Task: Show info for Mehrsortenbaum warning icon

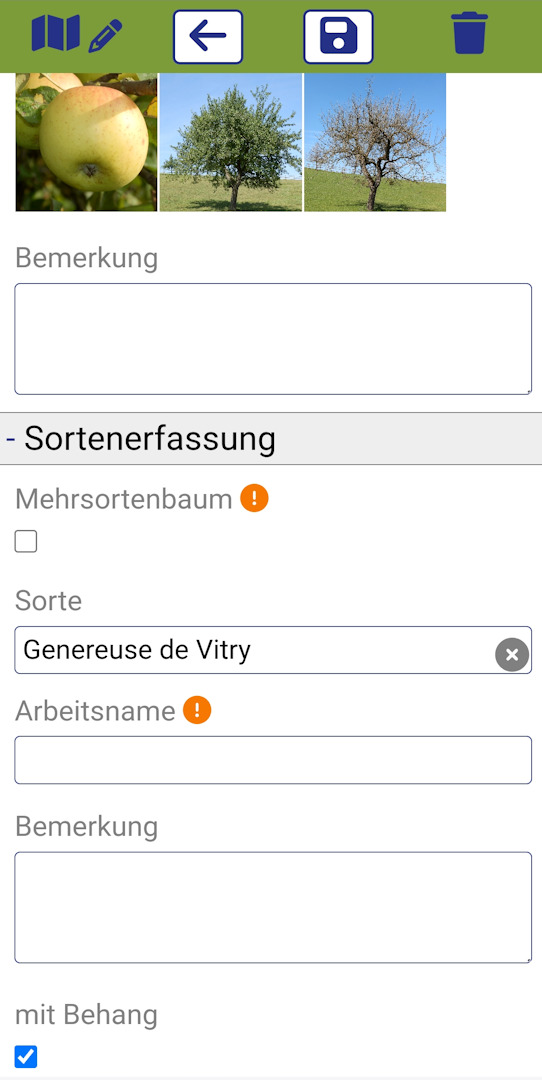Action: tap(254, 499)
